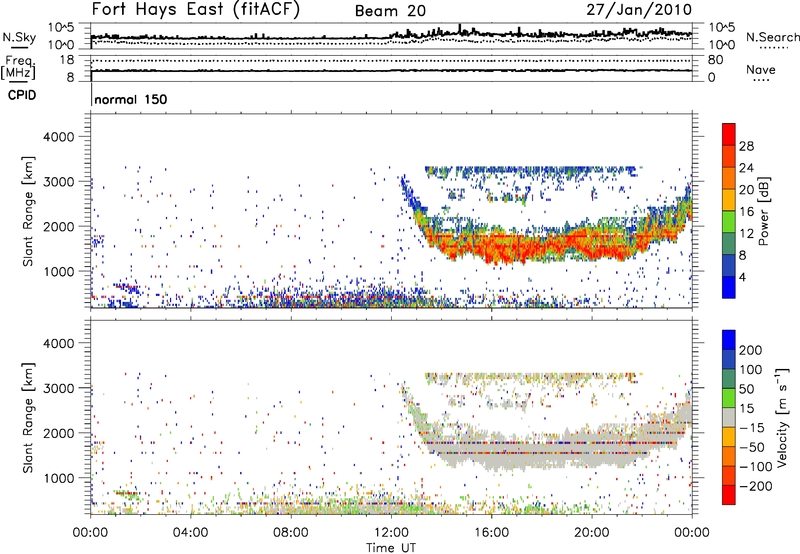Image resolution: width=800 pixels, height=554 pixels.
Task: Click the 'Slant Range [km]' label of the power panel
Action: click(x=28, y=211)
